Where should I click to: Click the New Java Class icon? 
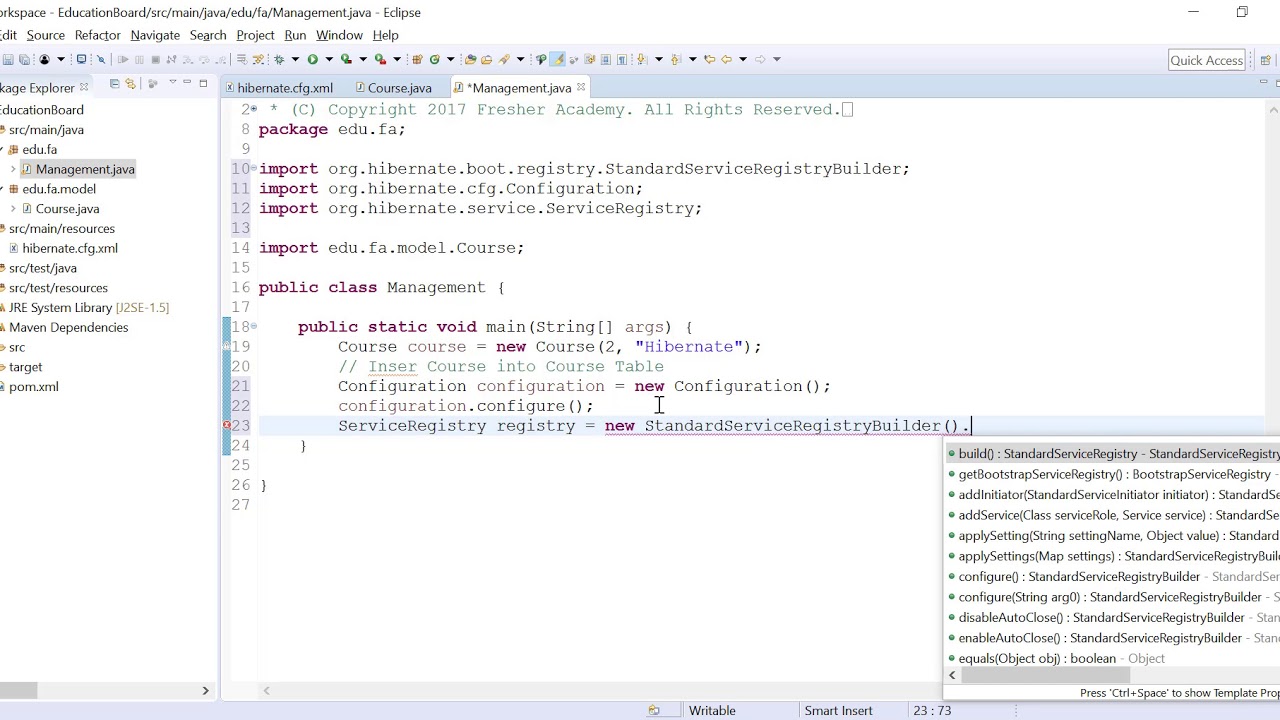(435, 60)
